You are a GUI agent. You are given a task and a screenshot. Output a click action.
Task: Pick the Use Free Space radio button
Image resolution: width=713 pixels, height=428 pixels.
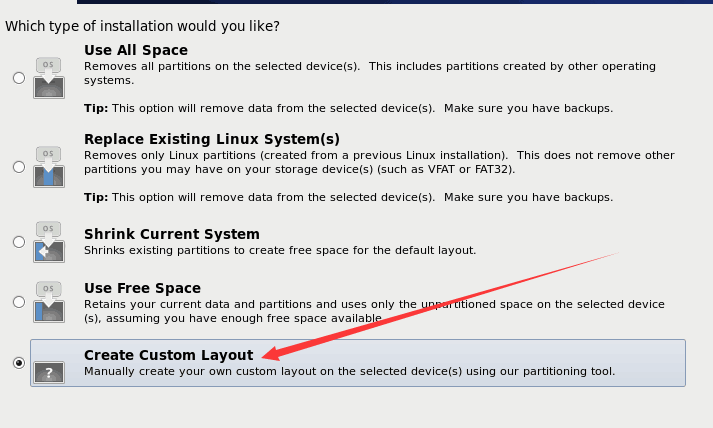[19, 301]
